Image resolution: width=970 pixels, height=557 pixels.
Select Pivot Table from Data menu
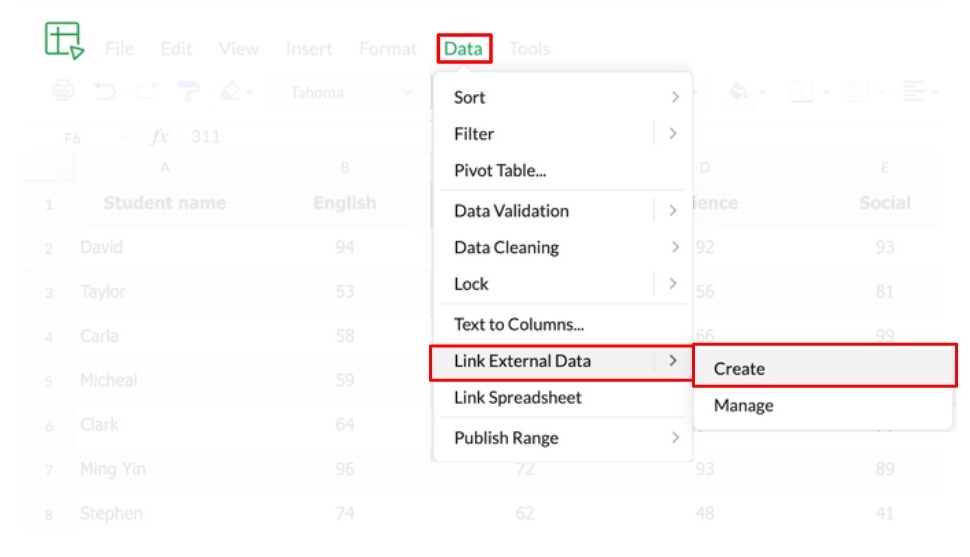point(500,170)
